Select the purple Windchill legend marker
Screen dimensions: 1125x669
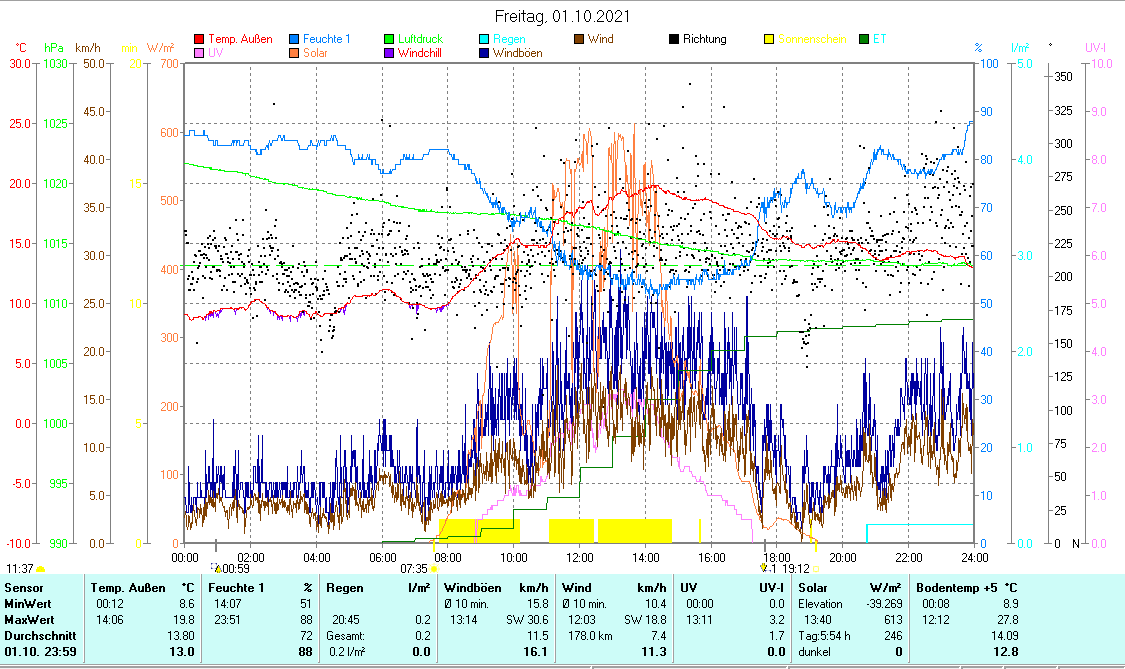[389, 53]
